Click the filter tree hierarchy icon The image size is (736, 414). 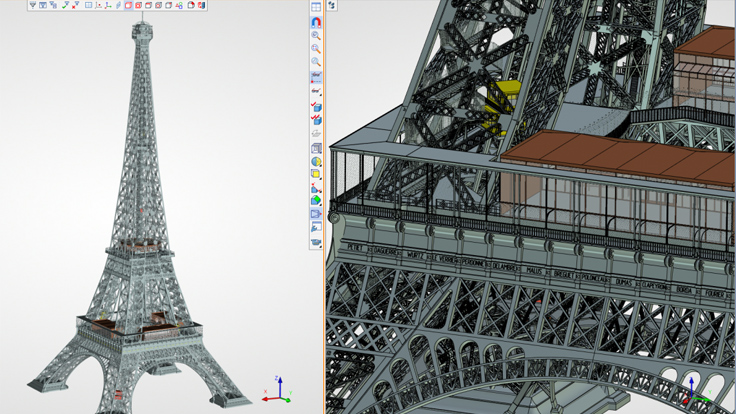pos(53,5)
